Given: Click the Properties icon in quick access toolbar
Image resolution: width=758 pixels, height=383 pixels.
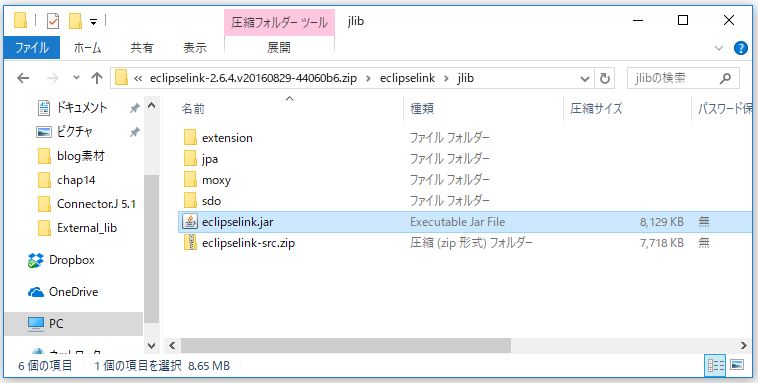Looking at the screenshot, I should click(x=53, y=21).
